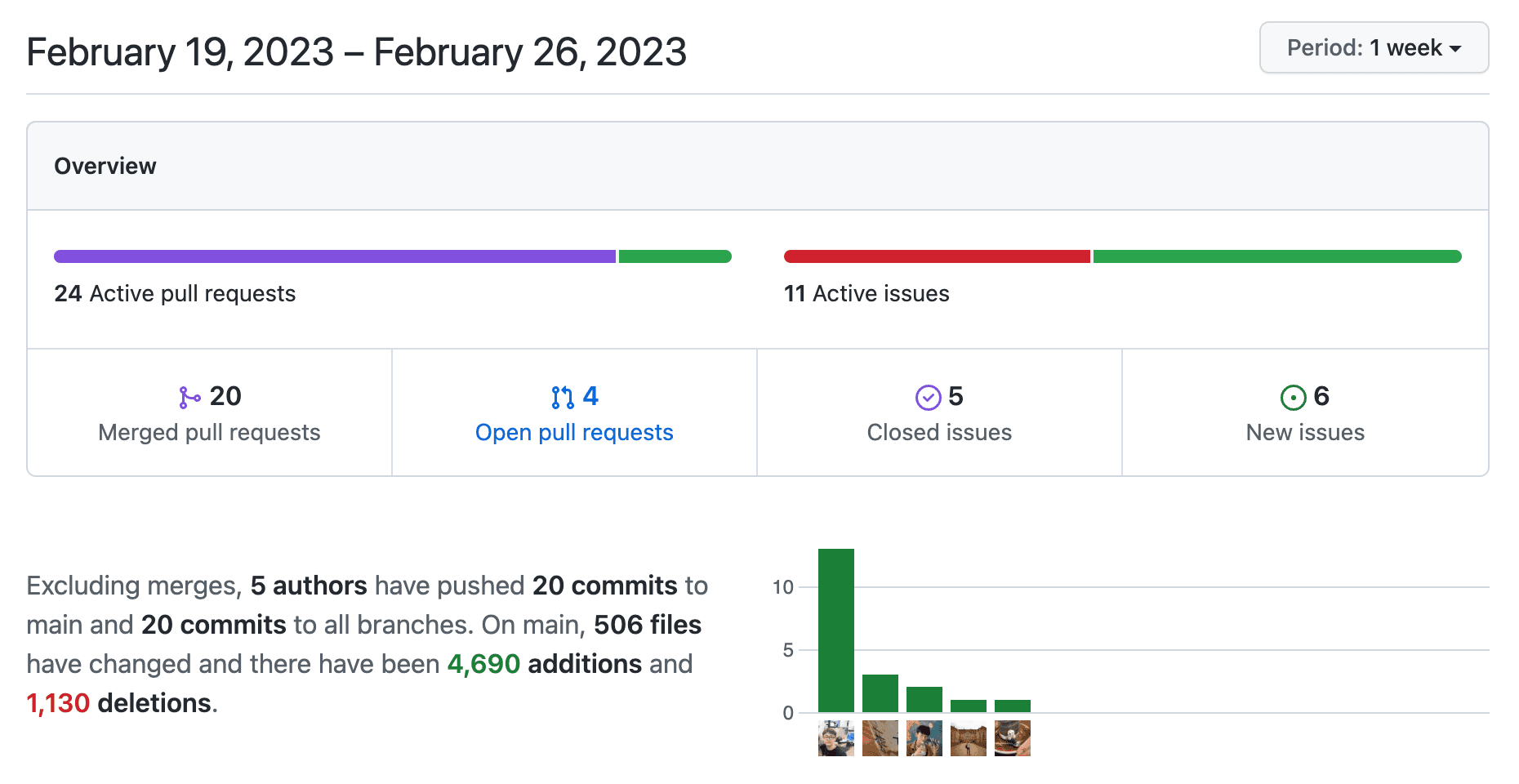The width and height of the screenshot is (1519, 784).
Task: Open the Period: 1 week dropdown
Action: 1373,48
